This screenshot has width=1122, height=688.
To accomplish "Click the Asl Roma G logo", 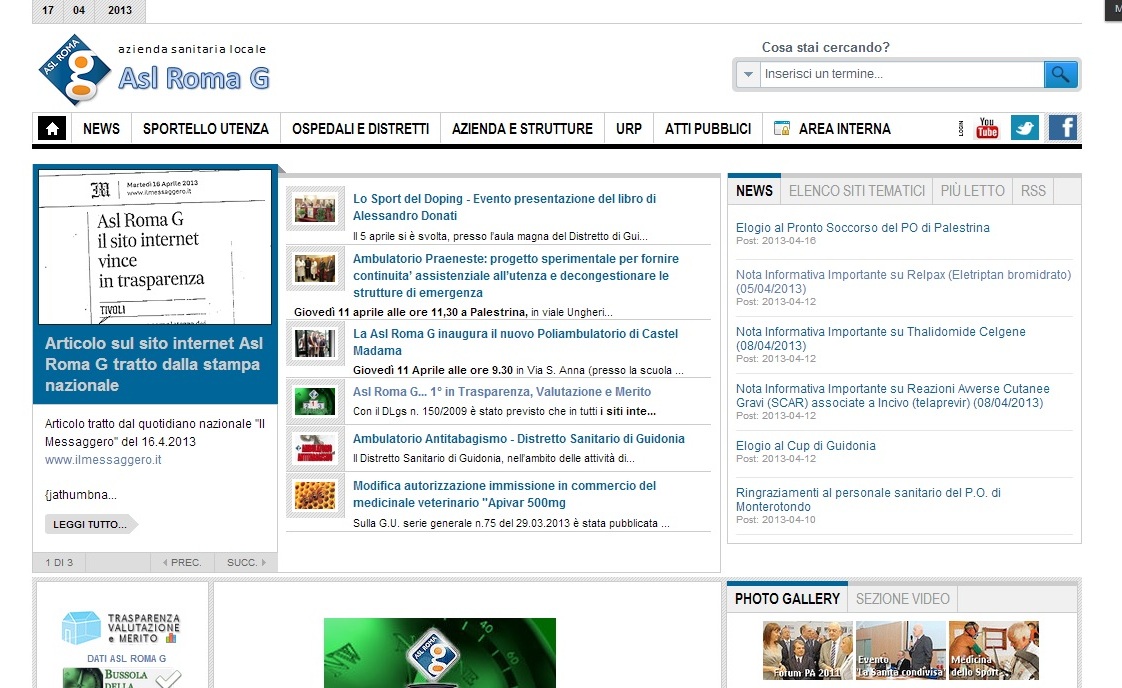I will tap(75, 70).
